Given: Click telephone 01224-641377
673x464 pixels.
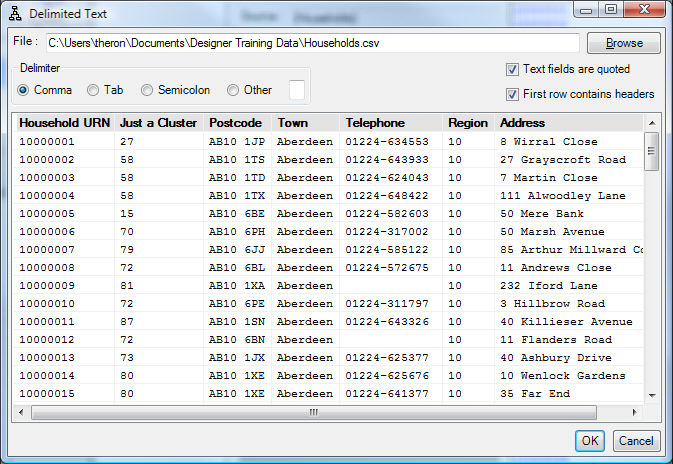Looking at the screenshot, I should tap(387, 394).
